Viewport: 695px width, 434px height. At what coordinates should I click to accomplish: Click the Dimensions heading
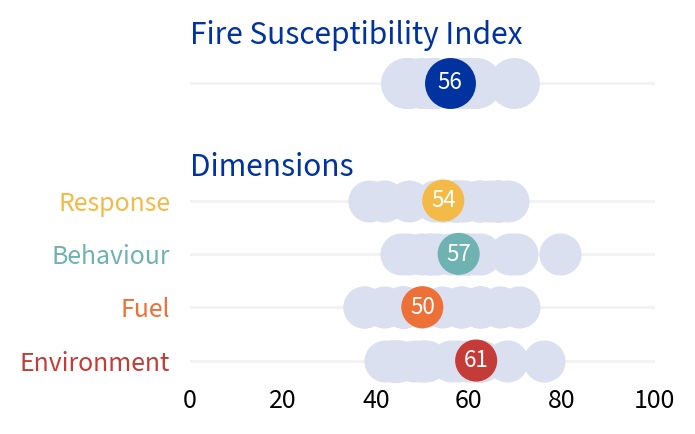(x=271, y=164)
